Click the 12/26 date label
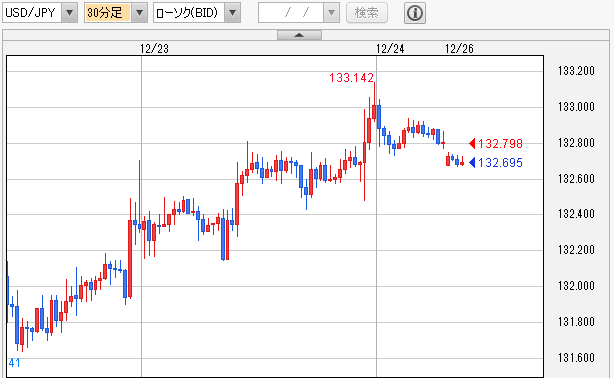This screenshot has height=378, width=614. (x=459, y=49)
